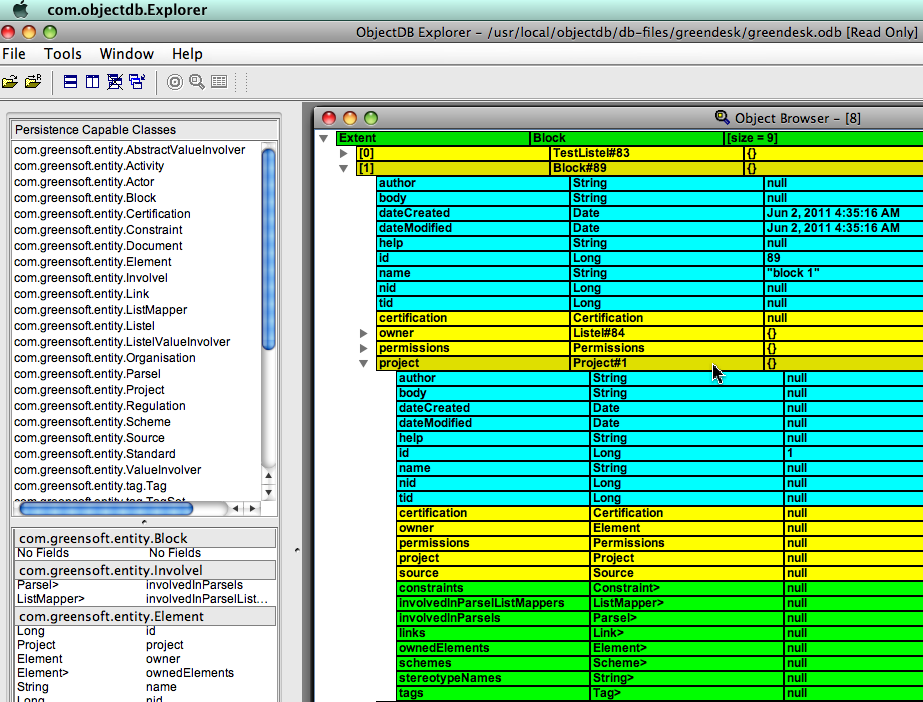
Task: Open the Tools menu
Action: point(63,54)
